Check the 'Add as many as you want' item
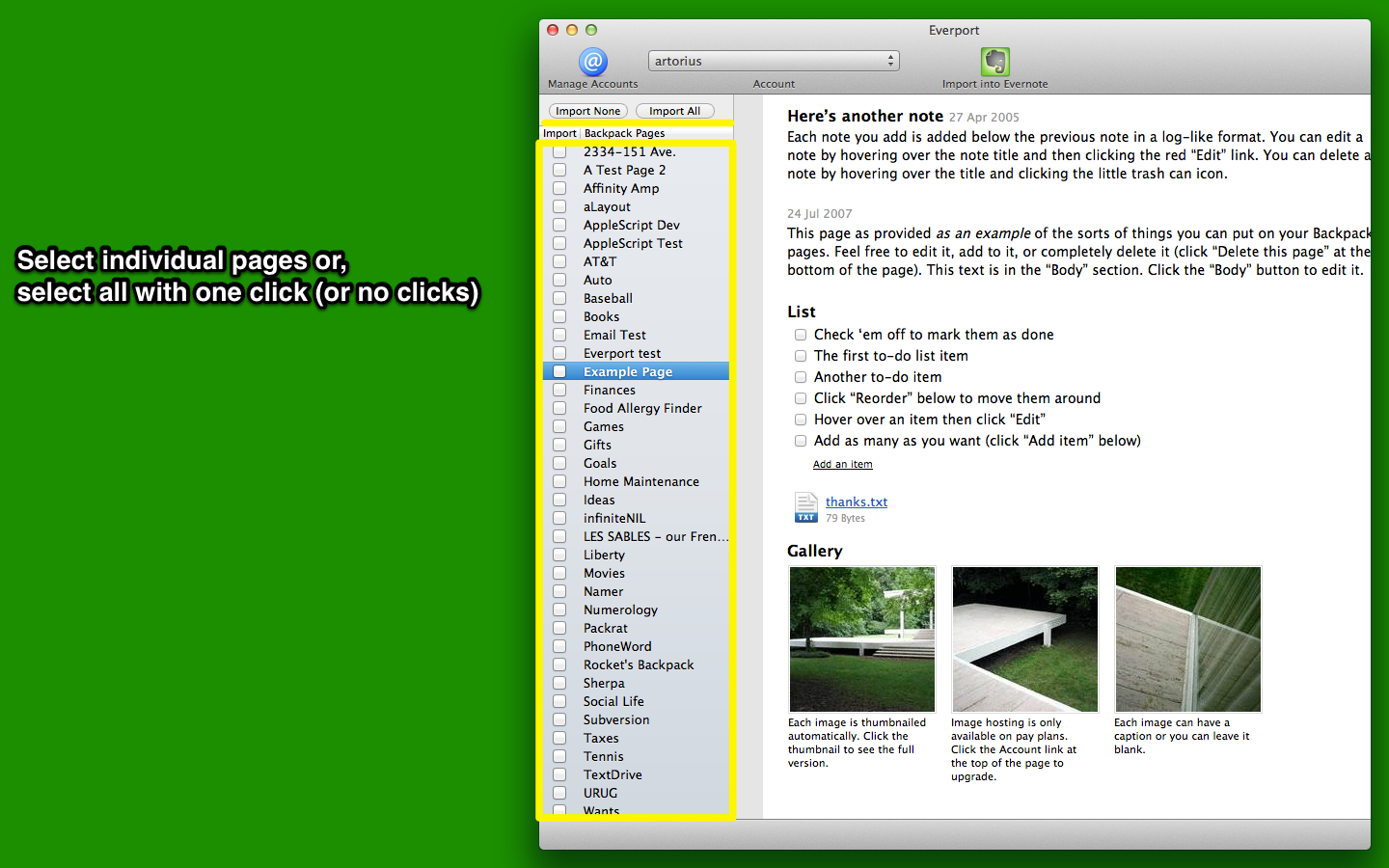This screenshot has height=868, width=1389. pyautogui.click(x=801, y=441)
